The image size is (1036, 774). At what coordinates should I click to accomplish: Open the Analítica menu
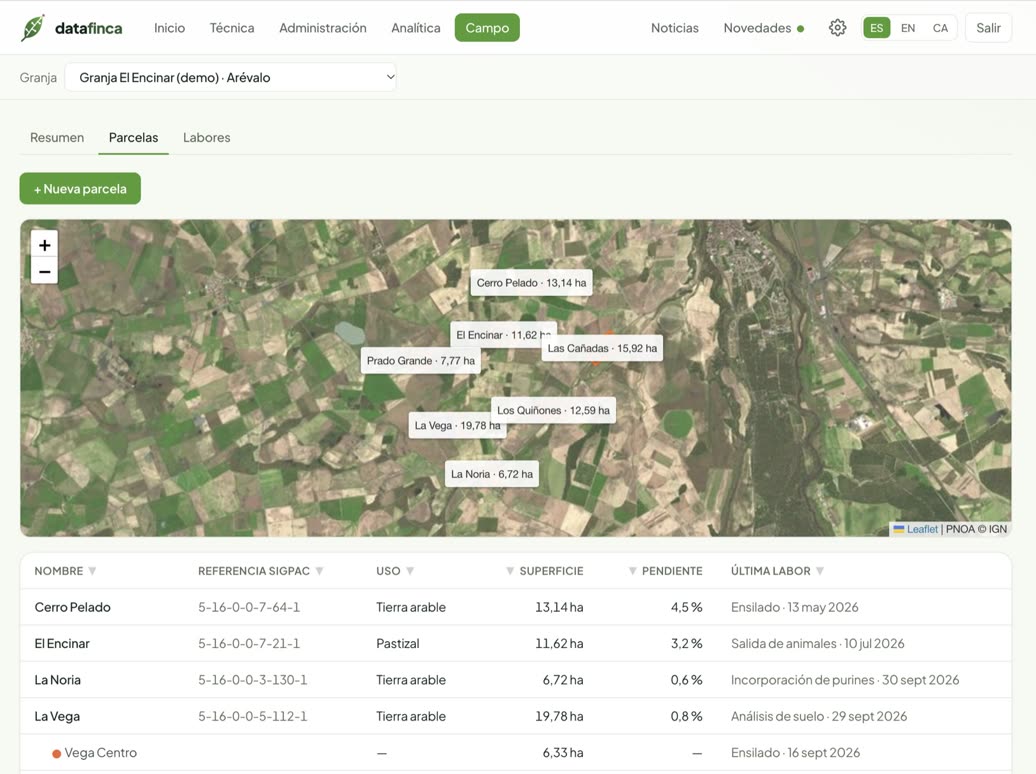pyautogui.click(x=416, y=28)
